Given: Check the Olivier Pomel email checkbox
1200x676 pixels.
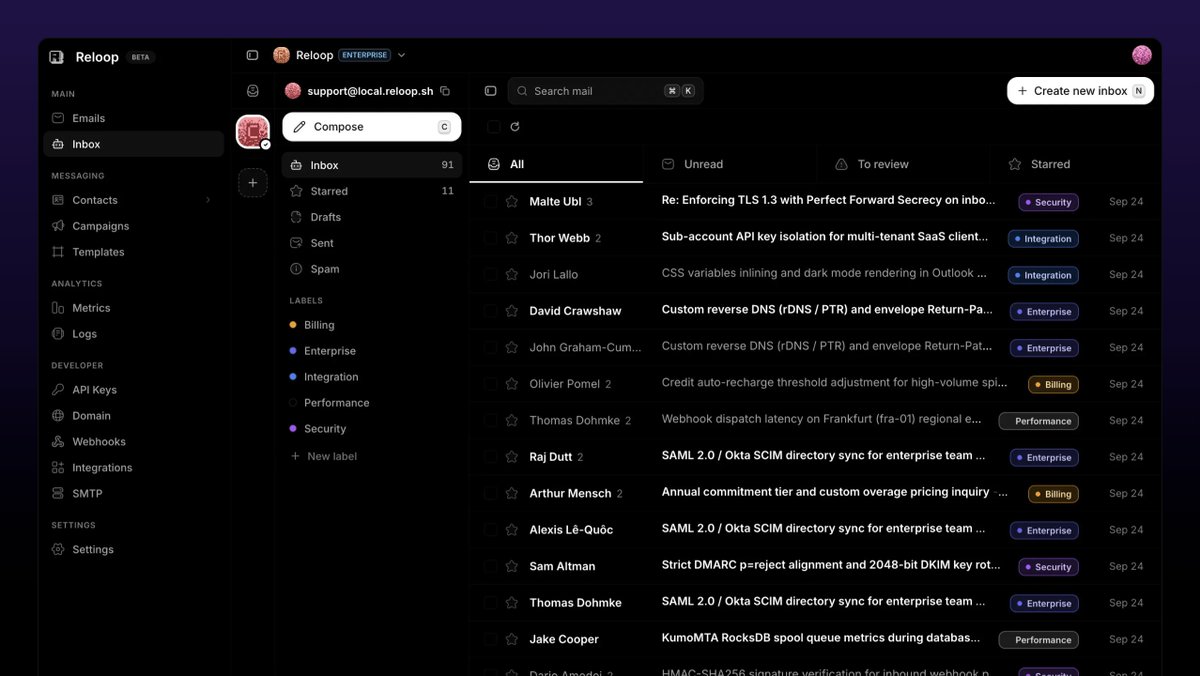Looking at the screenshot, I should pyautogui.click(x=490, y=384).
